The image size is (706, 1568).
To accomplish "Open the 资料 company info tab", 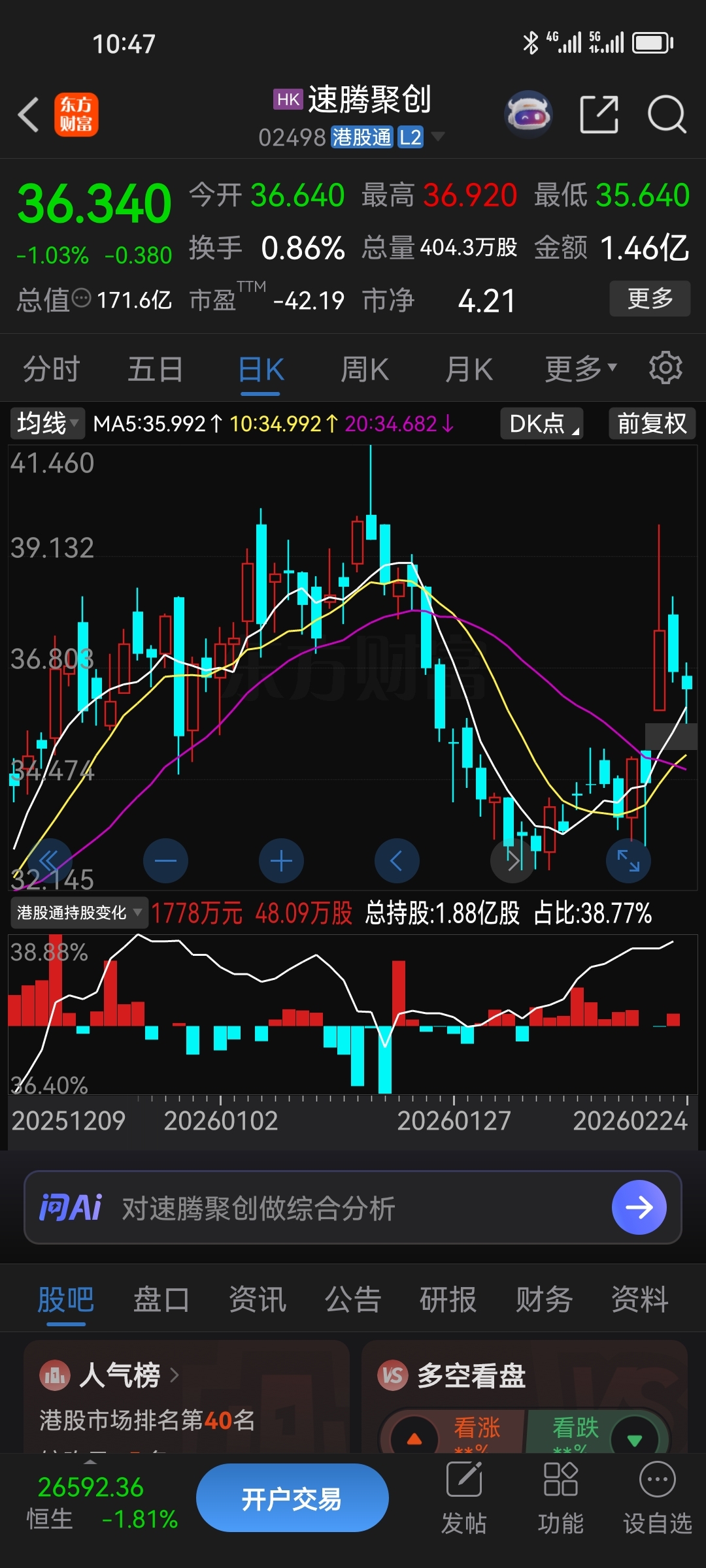I will (640, 1299).
